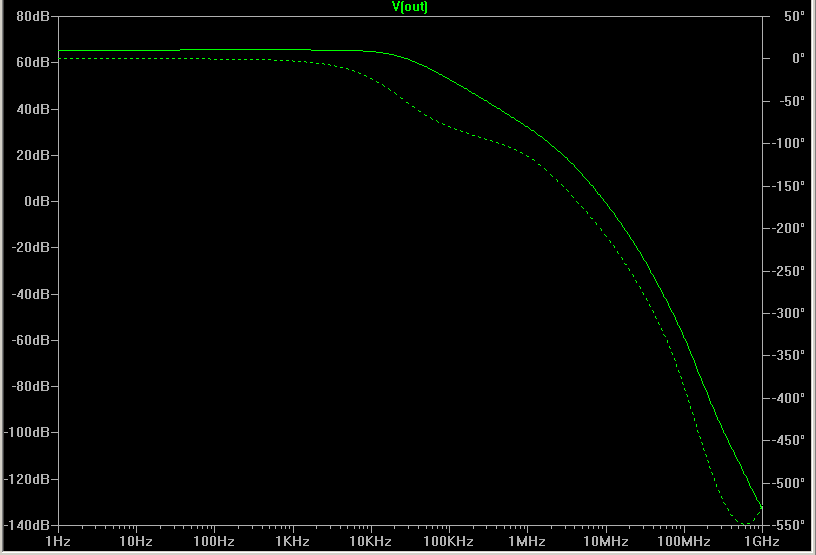Image resolution: width=816 pixels, height=555 pixels.
Task: Click the -250° phase axis label
Action: 788,271
